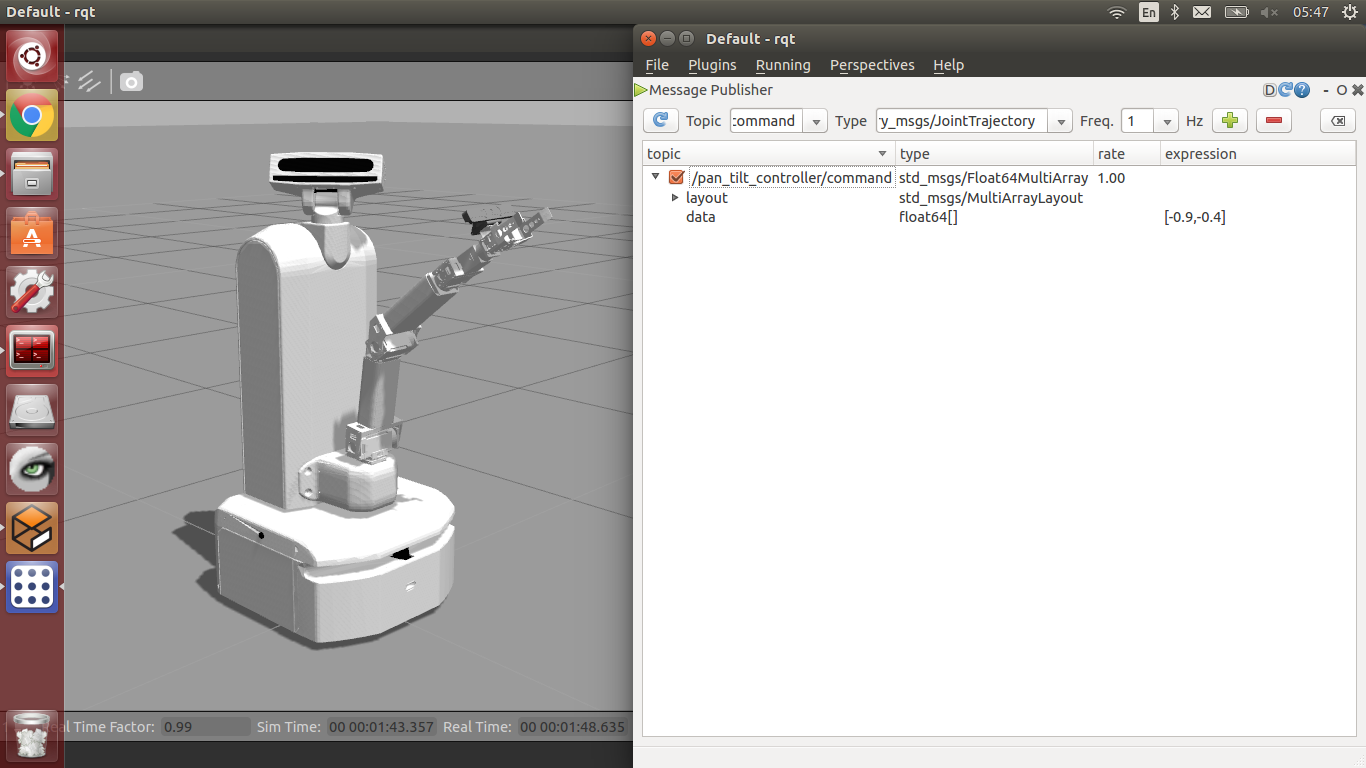The image size is (1366, 768).
Task: Open the Topic combo box dropdown
Action: coord(816,121)
